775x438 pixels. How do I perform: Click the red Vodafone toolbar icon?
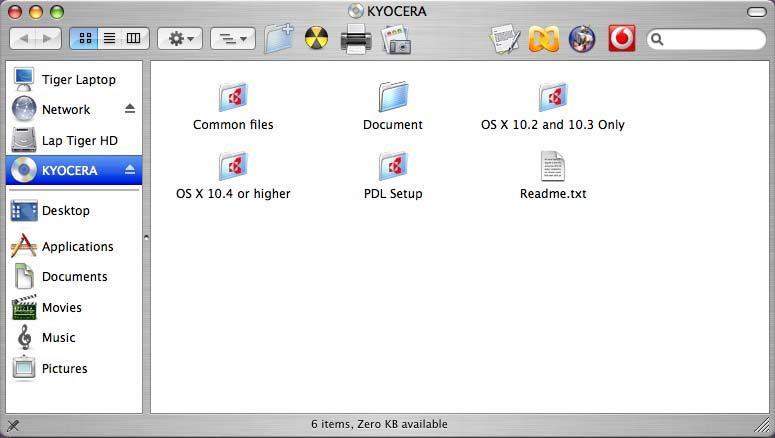pyautogui.click(x=622, y=38)
